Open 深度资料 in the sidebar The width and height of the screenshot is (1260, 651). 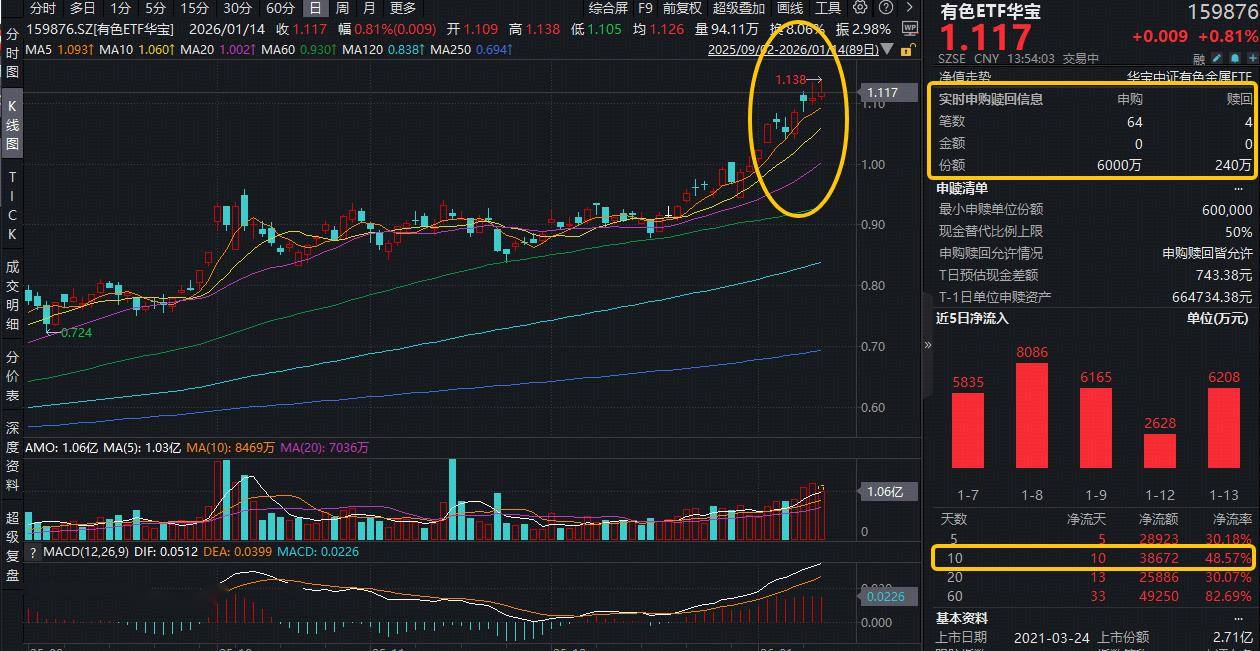click(x=12, y=455)
